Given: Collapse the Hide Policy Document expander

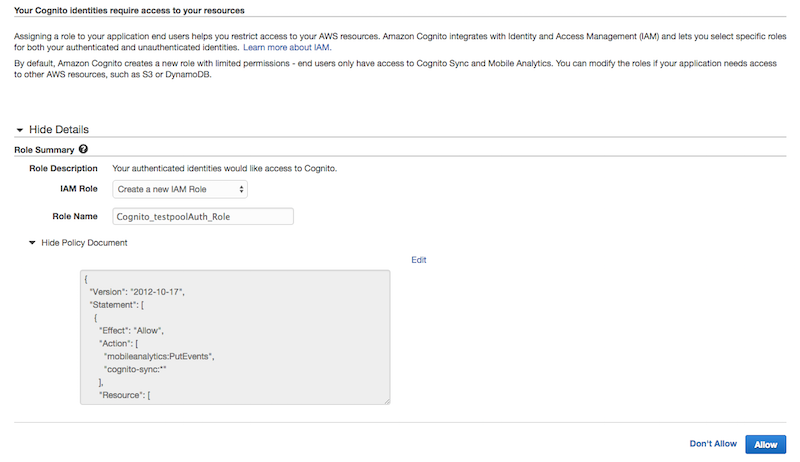Looking at the screenshot, I should tap(78, 243).
